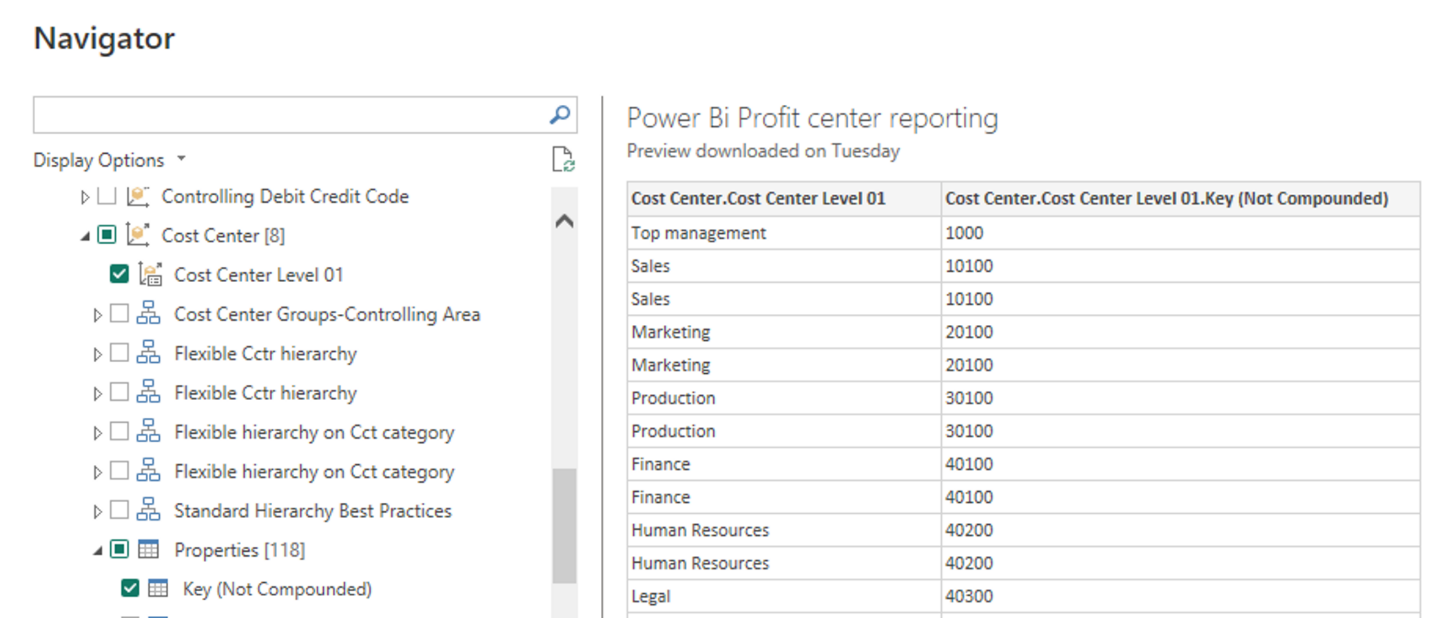Click the Key (Not Compounded) column header
Image resolution: width=1440 pixels, height=618 pixels.
click(1180, 199)
